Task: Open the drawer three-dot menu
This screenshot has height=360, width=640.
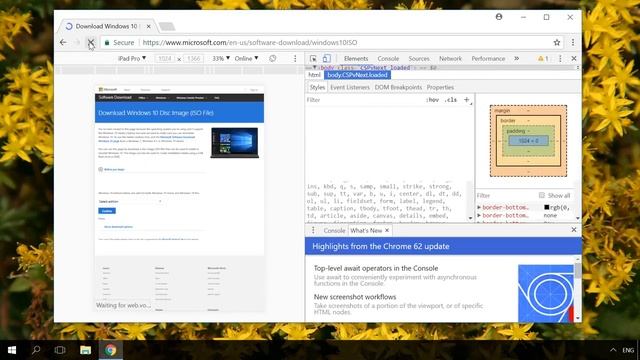Action: point(313,230)
